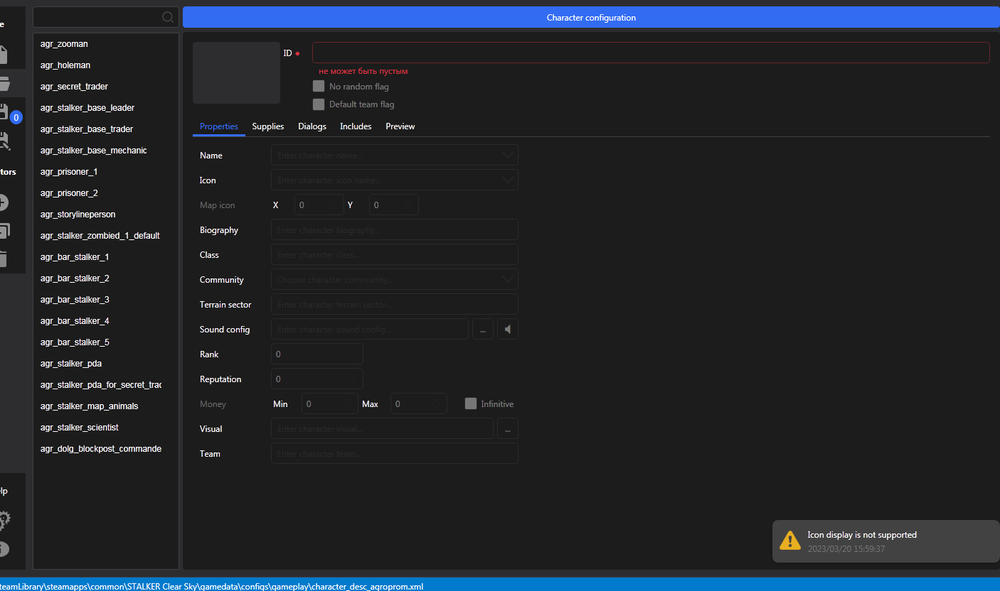Click the warning icon in notification
This screenshot has width=1000, height=591.
pyautogui.click(x=789, y=540)
